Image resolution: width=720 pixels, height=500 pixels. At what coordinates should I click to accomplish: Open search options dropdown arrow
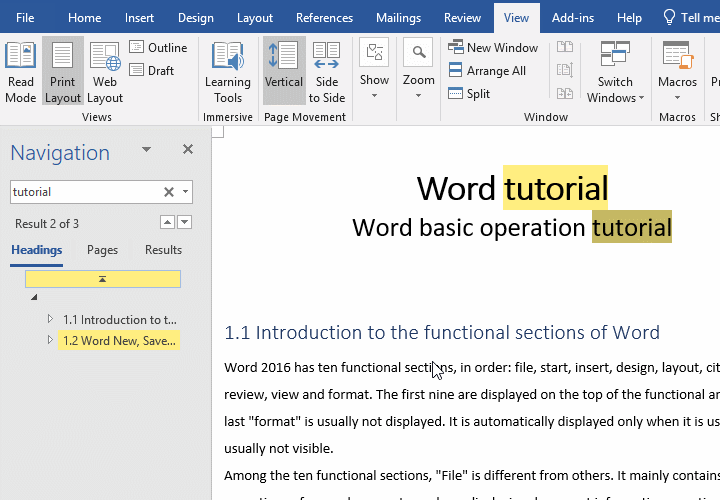(x=186, y=191)
